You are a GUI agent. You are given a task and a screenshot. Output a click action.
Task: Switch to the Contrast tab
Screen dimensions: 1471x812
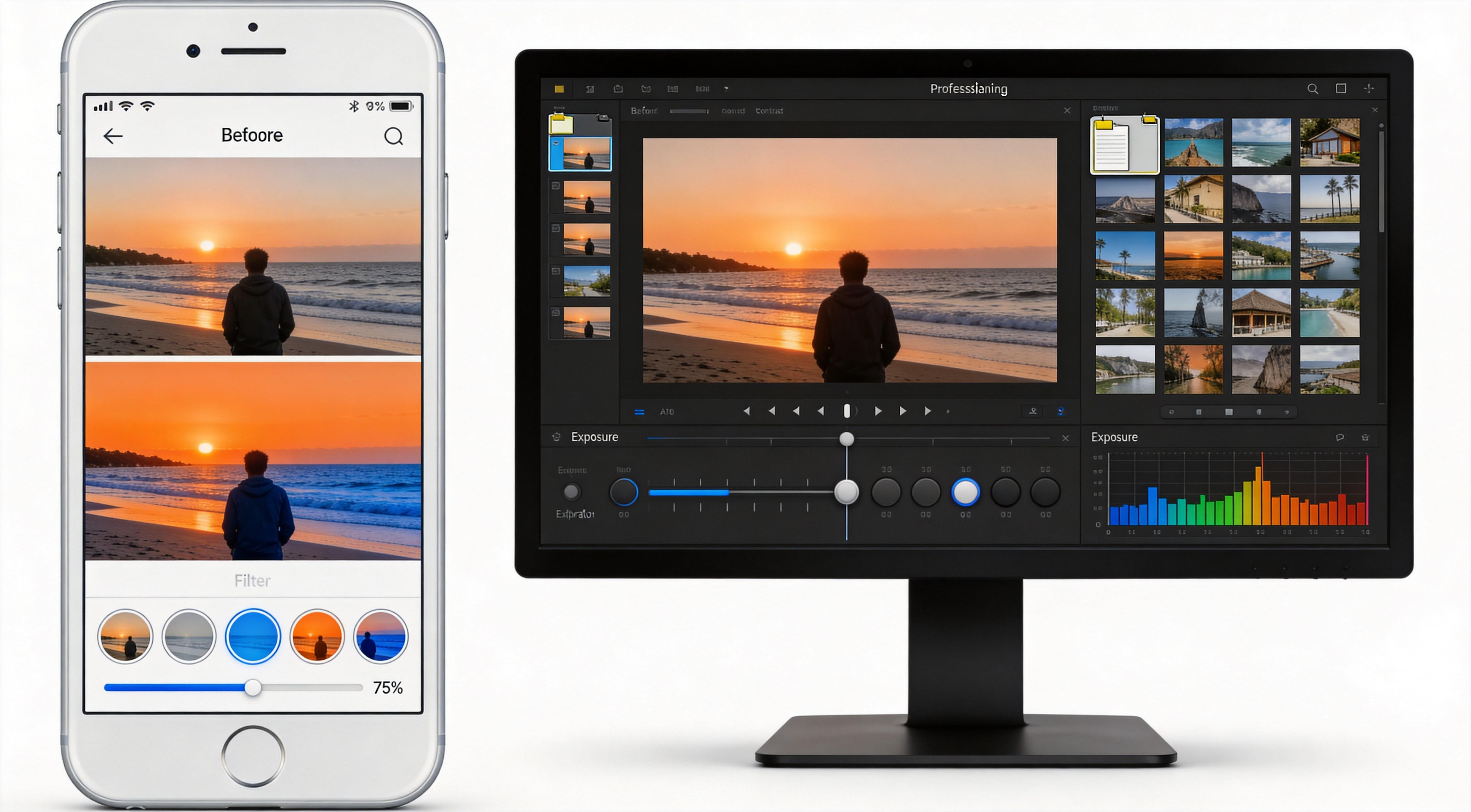coord(769,111)
